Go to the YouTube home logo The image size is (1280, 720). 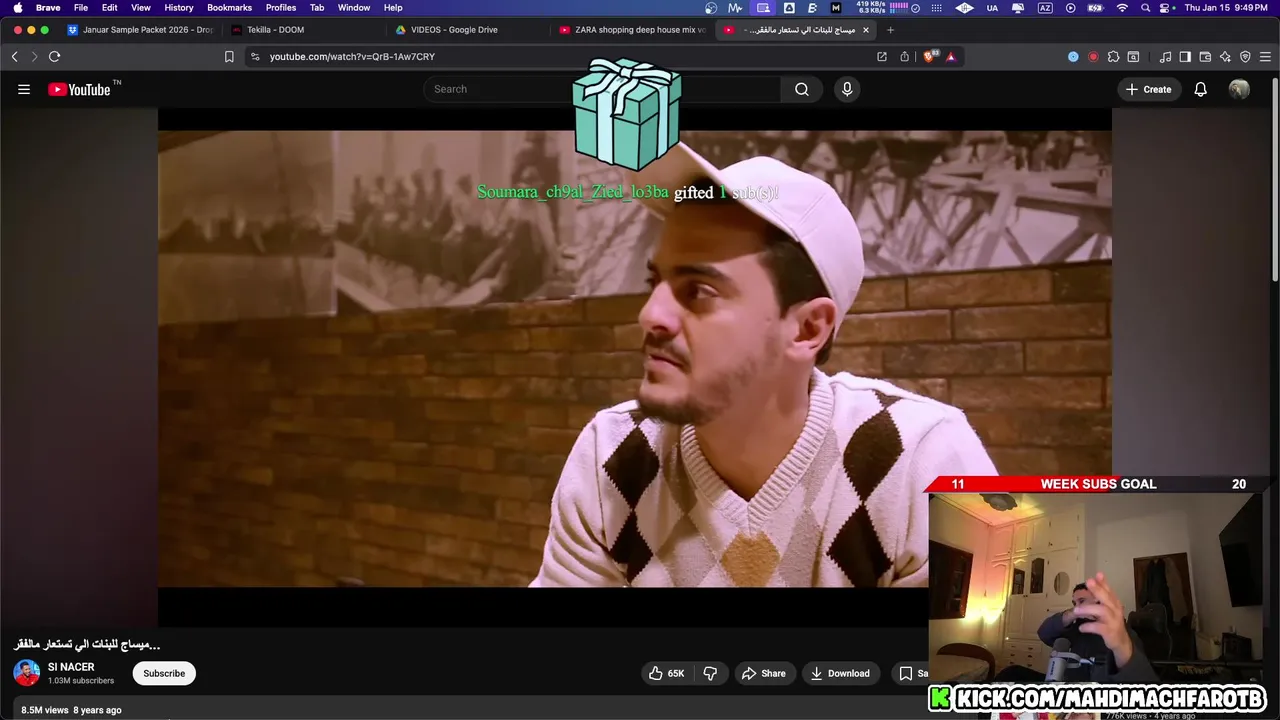point(80,89)
